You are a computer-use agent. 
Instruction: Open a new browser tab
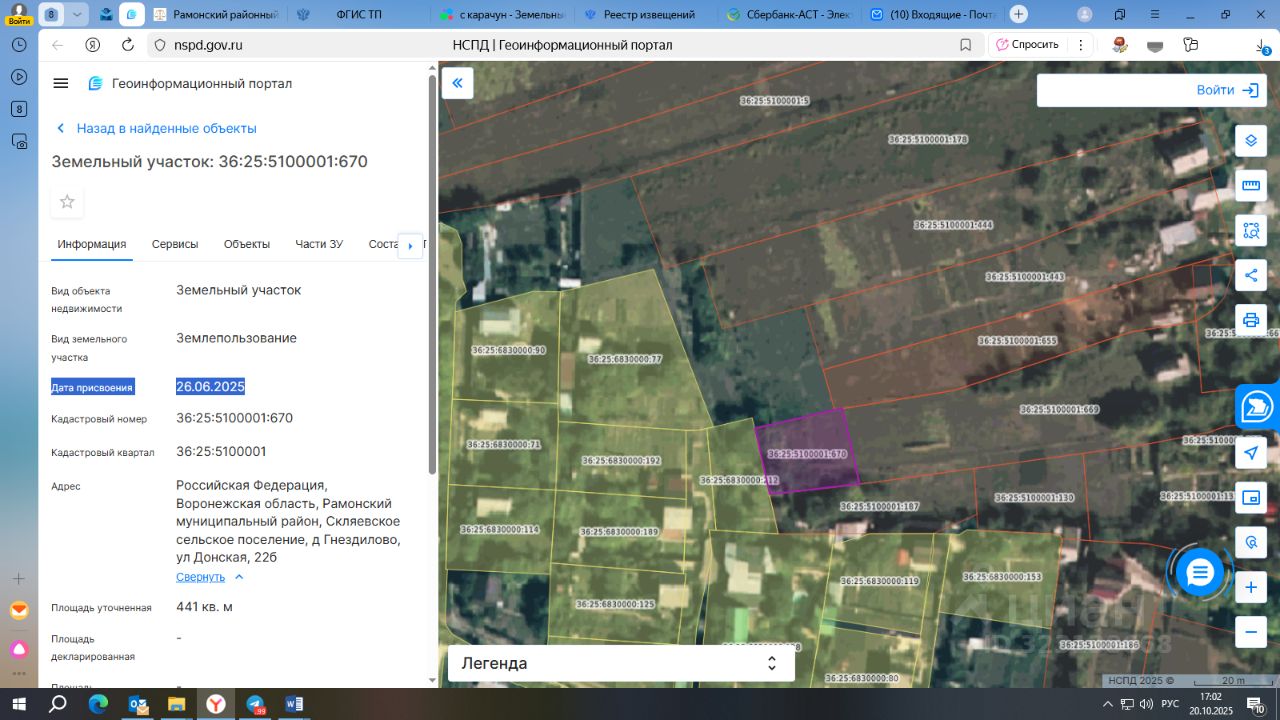pos(1018,14)
